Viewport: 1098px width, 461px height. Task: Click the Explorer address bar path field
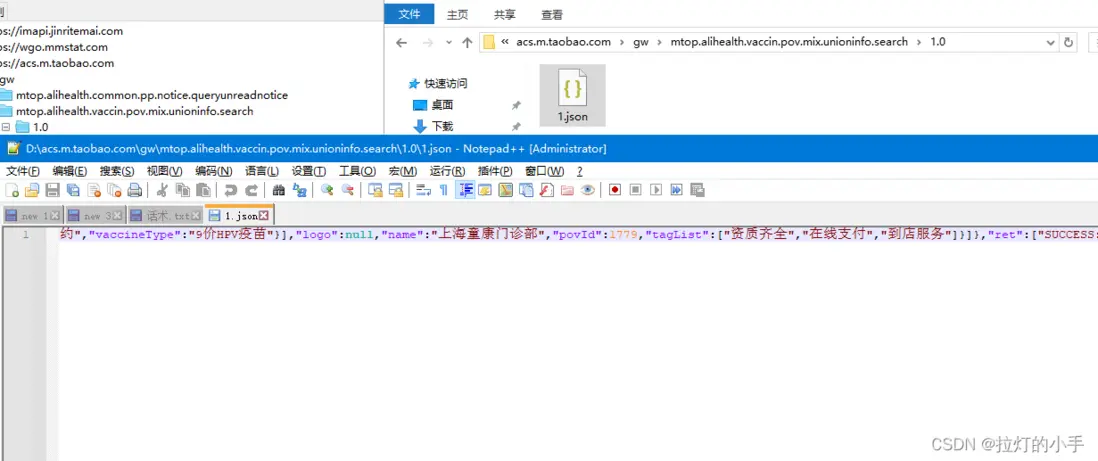point(768,42)
